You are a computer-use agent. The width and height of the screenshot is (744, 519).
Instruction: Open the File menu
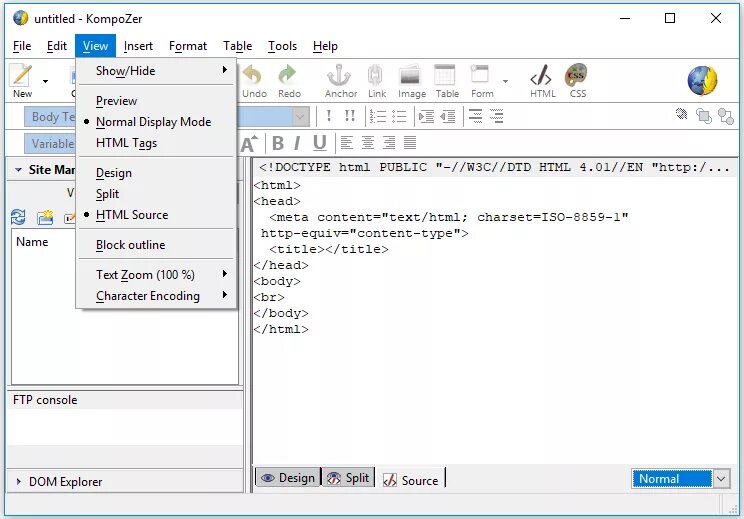(x=22, y=46)
